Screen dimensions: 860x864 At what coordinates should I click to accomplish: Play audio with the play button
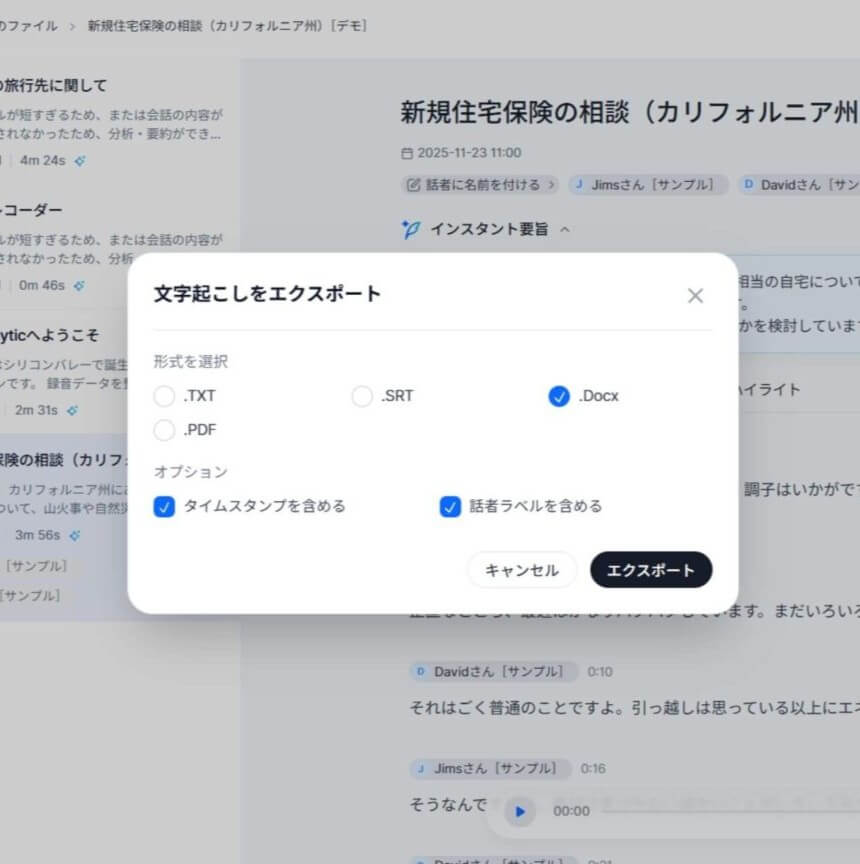(520, 811)
